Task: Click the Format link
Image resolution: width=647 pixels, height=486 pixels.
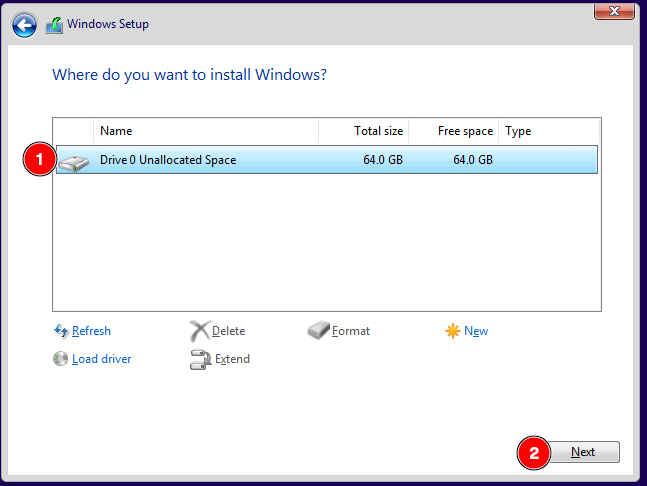Action: coord(351,331)
